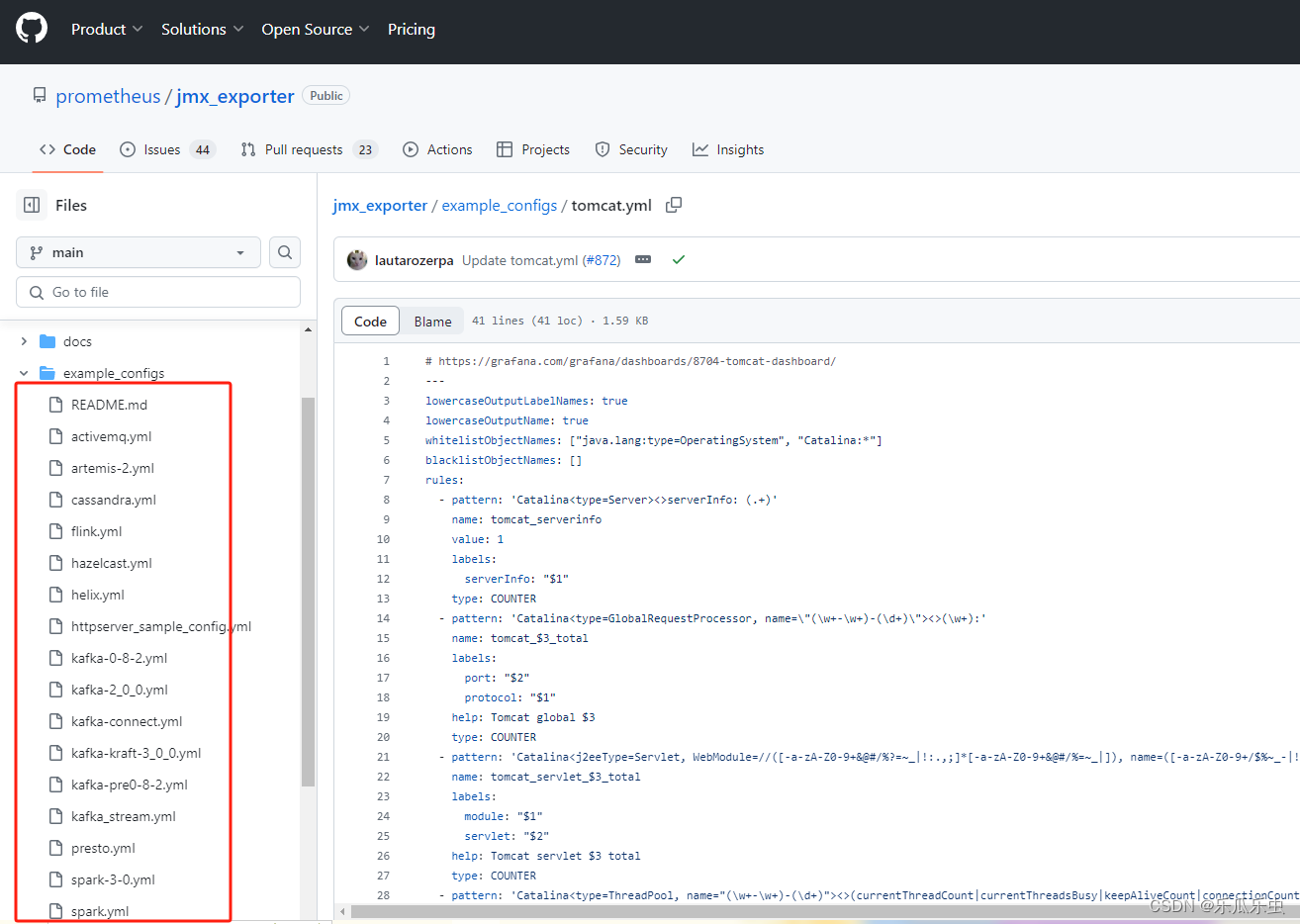
Task: Open artemis-2.yml in file tree
Action: tap(113, 468)
